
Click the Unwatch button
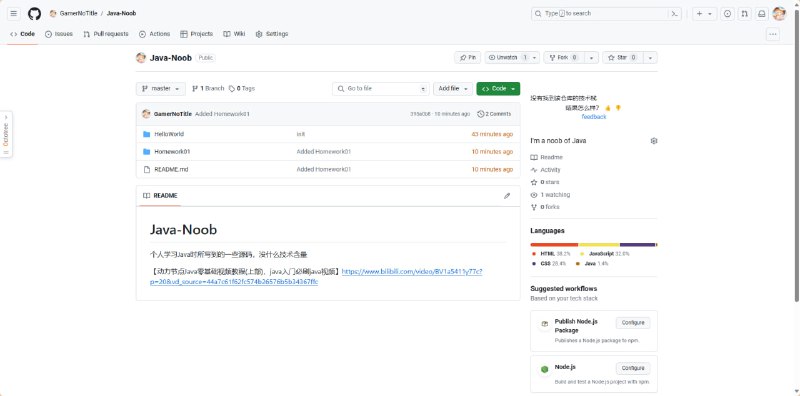[x=508, y=58]
